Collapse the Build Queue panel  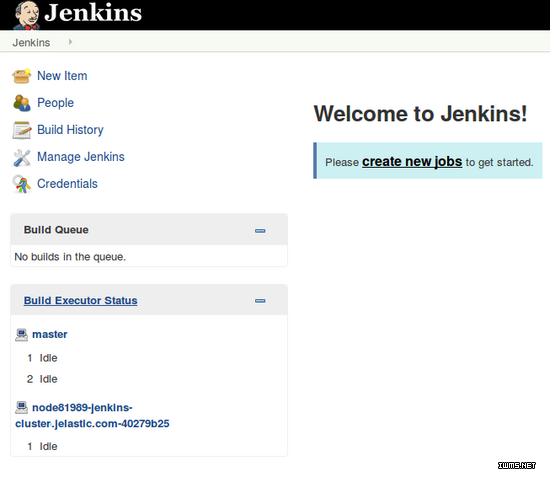pyautogui.click(x=260, y=231)
